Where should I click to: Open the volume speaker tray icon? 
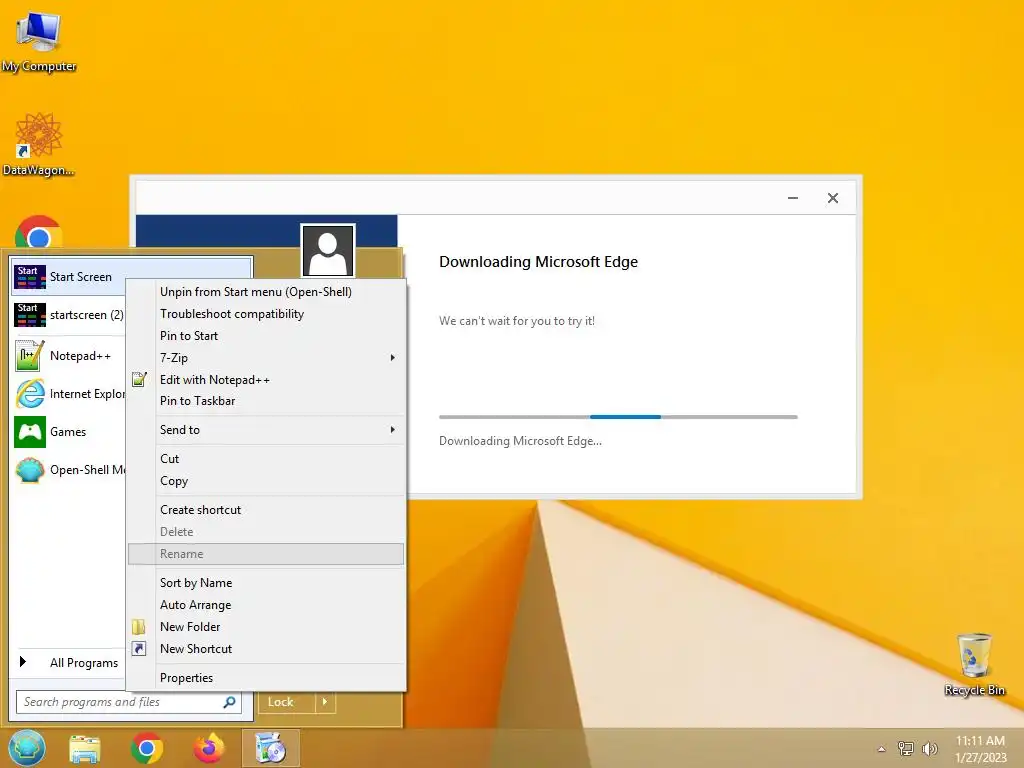click(x=929, y=749)
